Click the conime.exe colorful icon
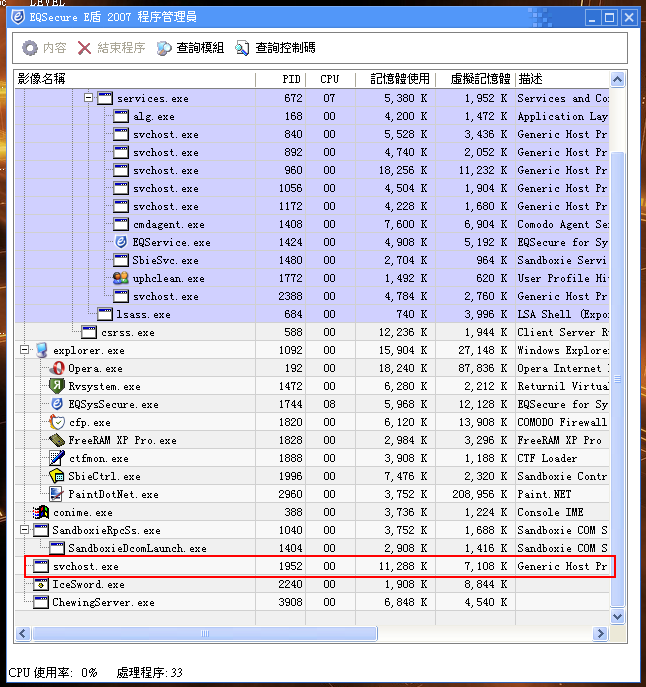The width and height of the screenshot is (646, 687). click(x=41, y=512)
